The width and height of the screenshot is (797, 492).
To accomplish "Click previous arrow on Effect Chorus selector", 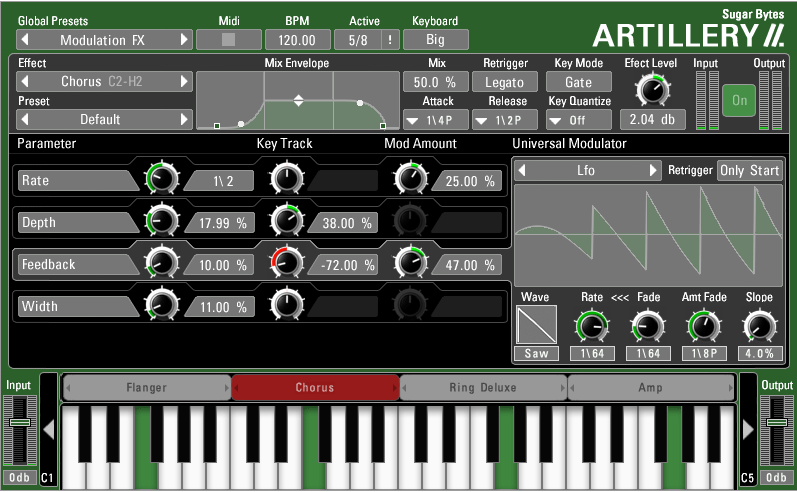I will pos(25,81).
